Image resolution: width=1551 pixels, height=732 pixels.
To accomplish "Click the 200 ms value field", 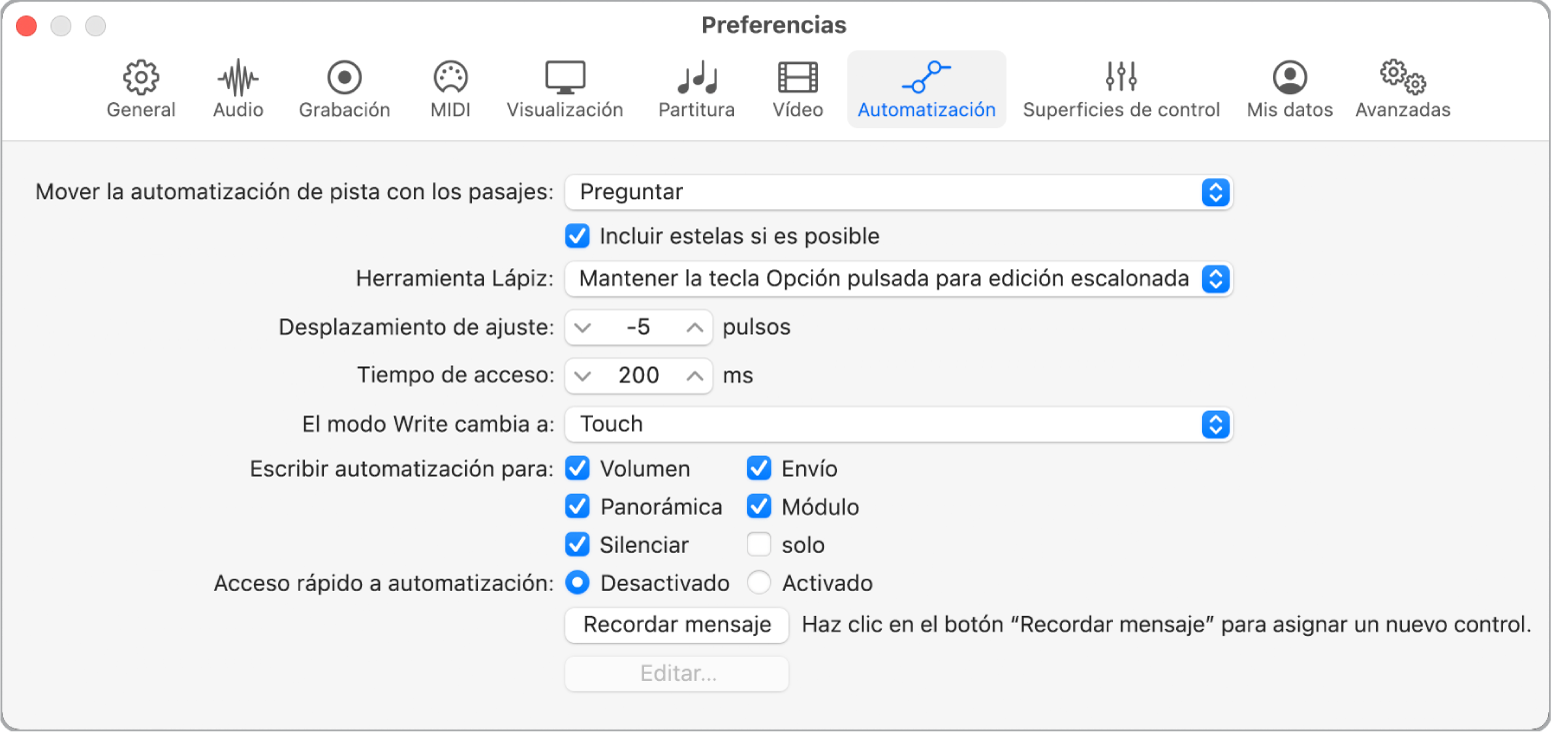I will (638, 376).
